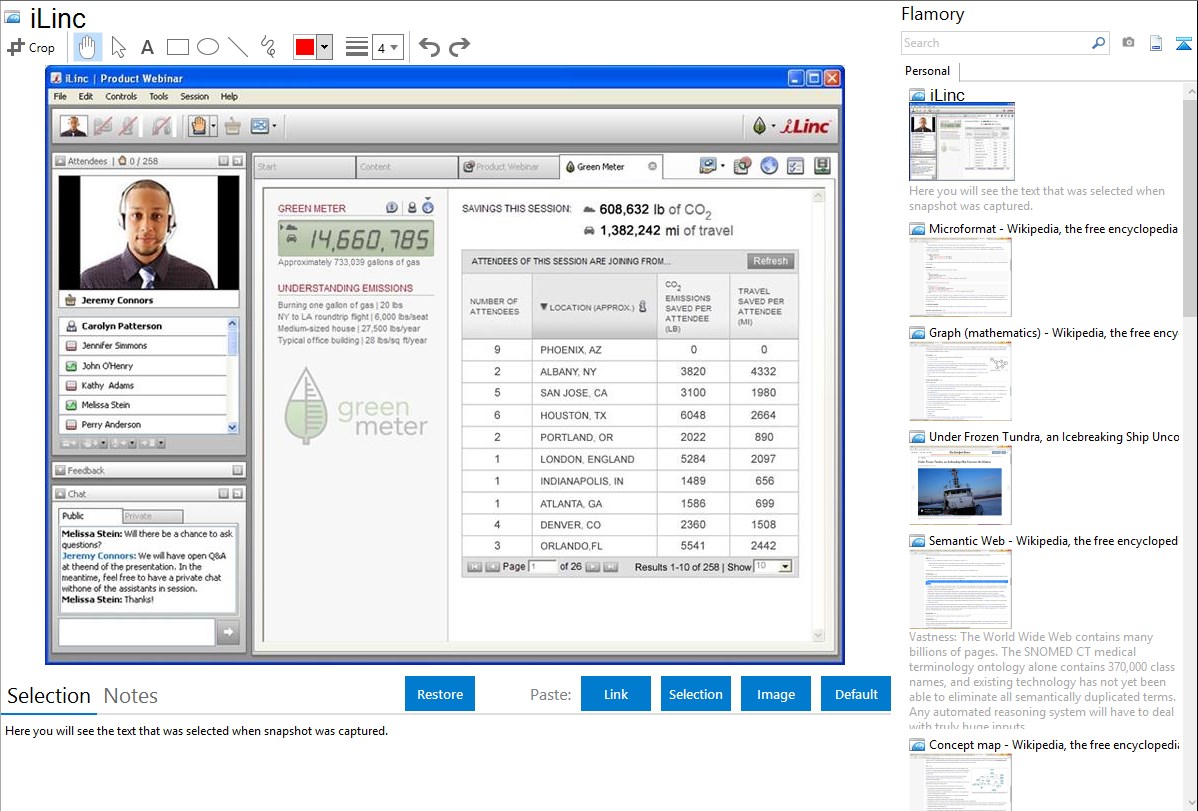This screenshot has height=811, width=1198.
Task: Click the camera snapshot icon
Action: point(1128,43)
